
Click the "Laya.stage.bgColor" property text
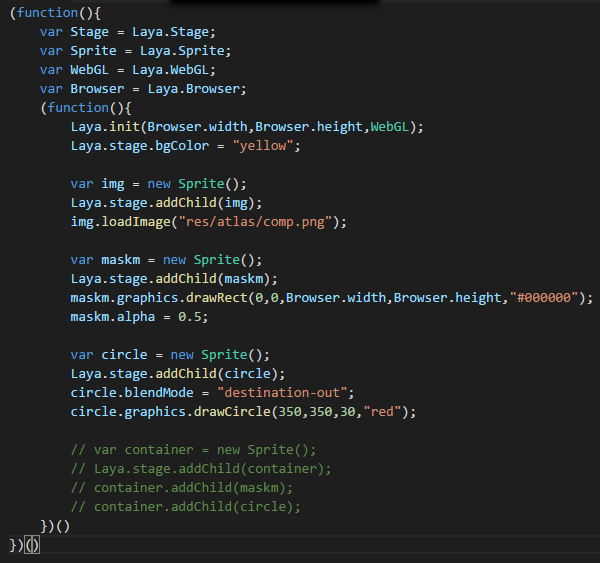[x=140, y=146]
